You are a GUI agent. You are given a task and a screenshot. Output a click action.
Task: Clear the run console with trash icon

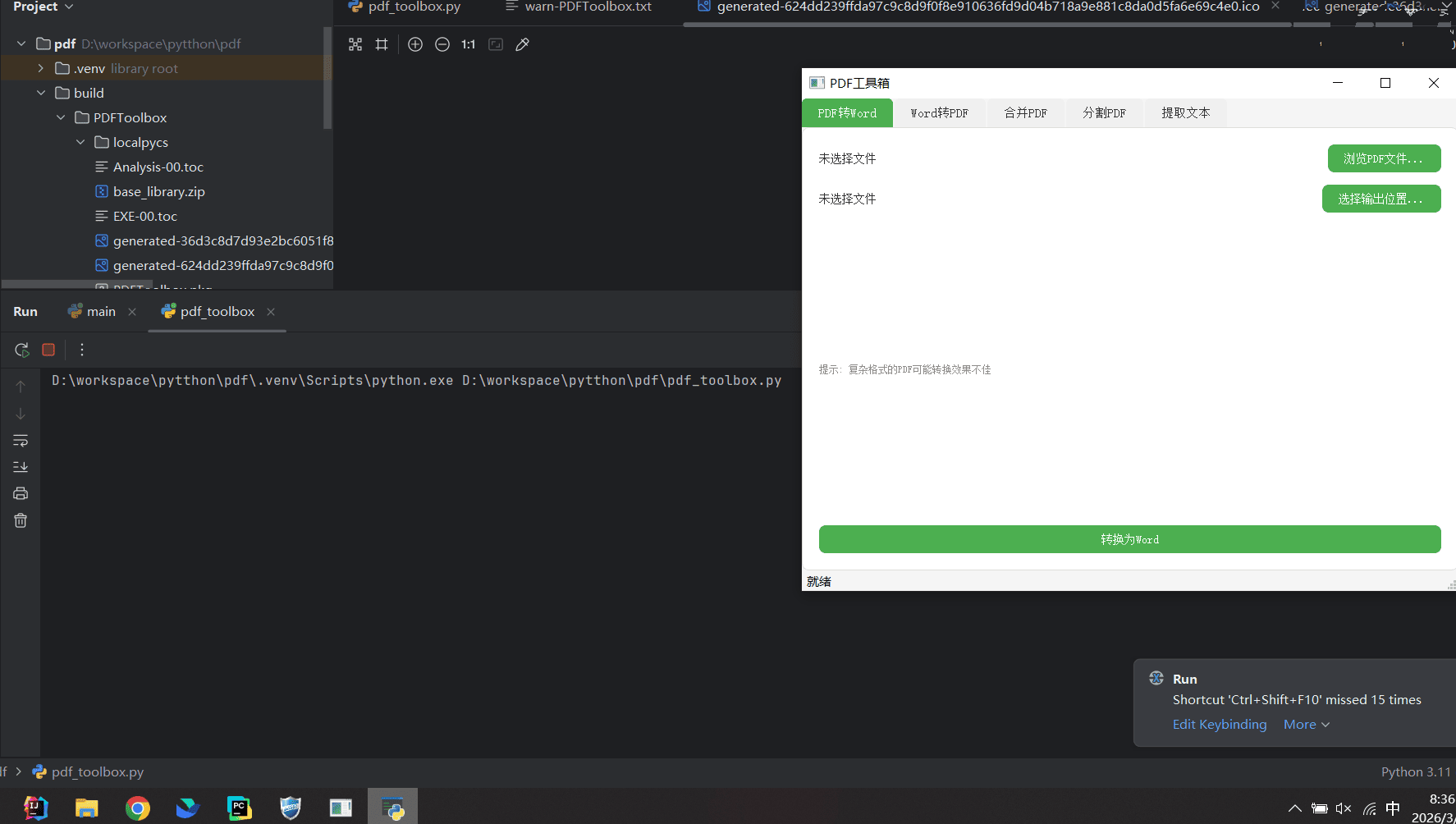point(21,520)
